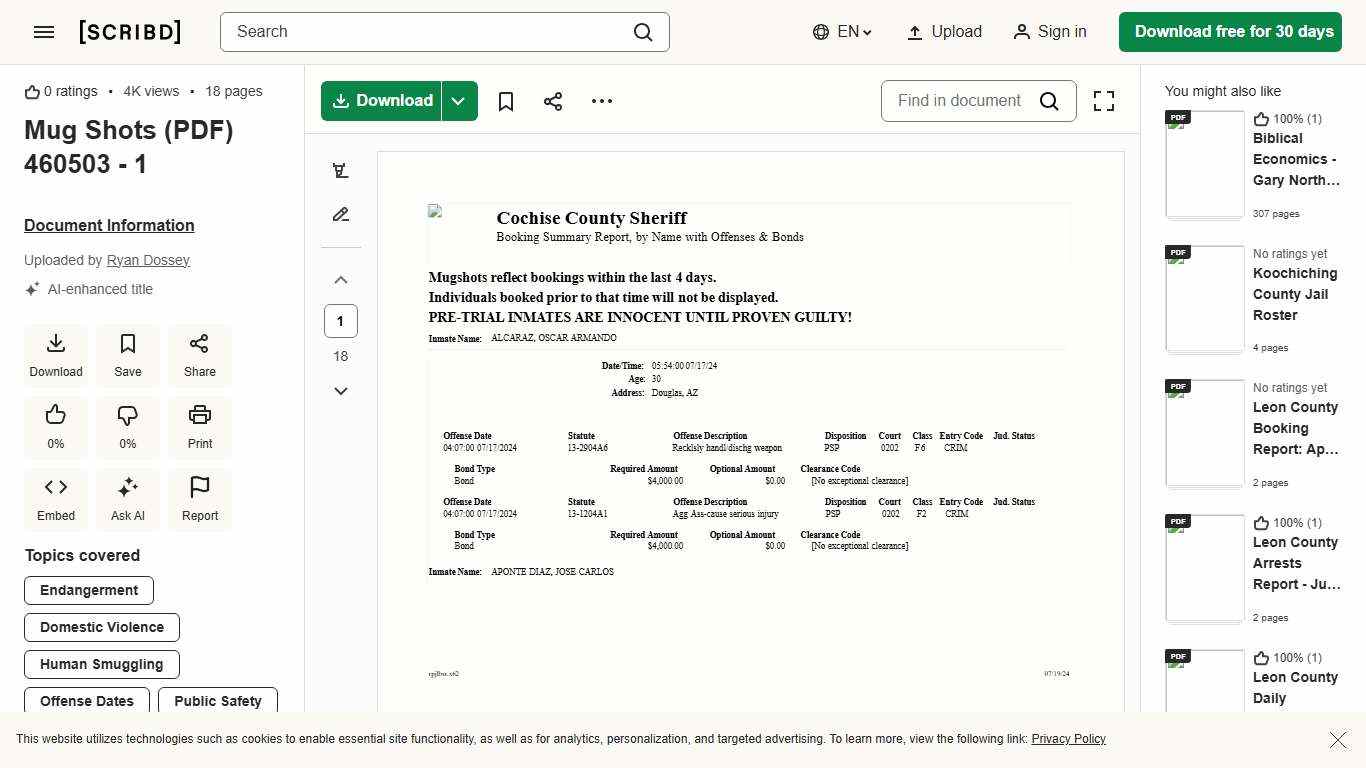The height and width of the screenshot is (768, 1366).
Task: Toggle thumbs down rating for document
Action: (128, 427)
